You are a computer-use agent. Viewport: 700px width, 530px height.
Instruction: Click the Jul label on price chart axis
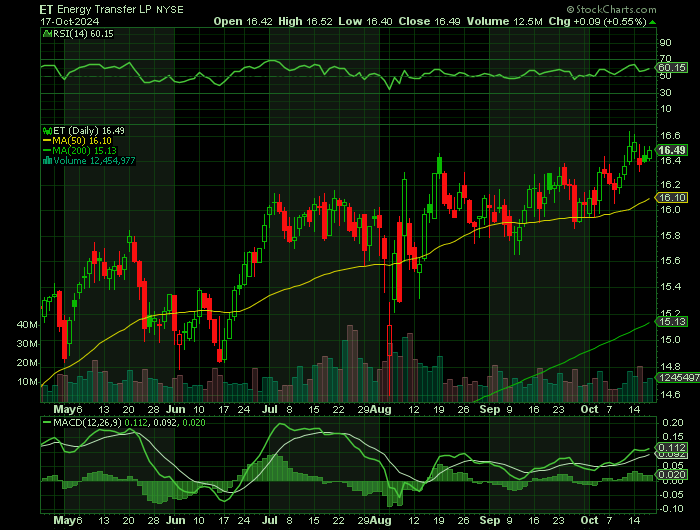tap(270, 409)
